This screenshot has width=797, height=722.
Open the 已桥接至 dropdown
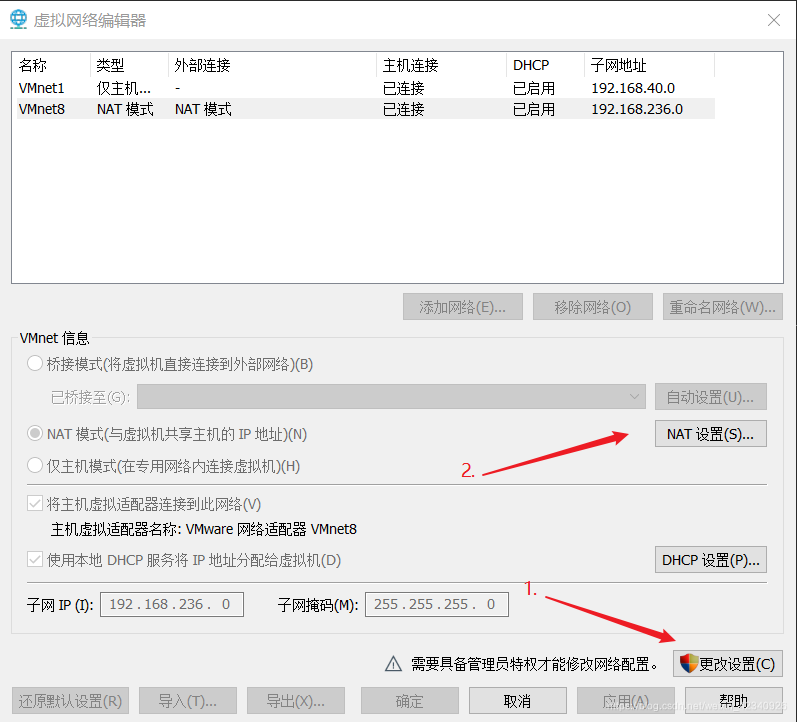coord(391,397)
